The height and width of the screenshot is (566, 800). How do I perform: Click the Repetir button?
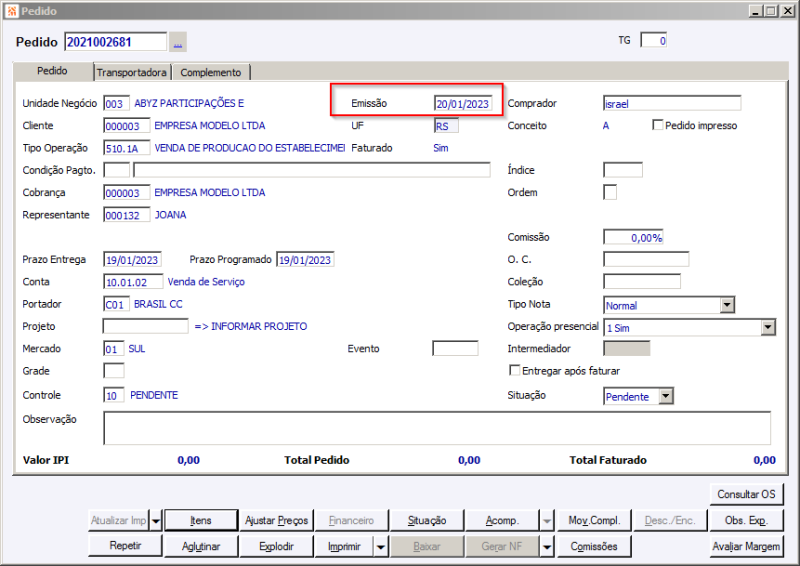coord(125,546)
